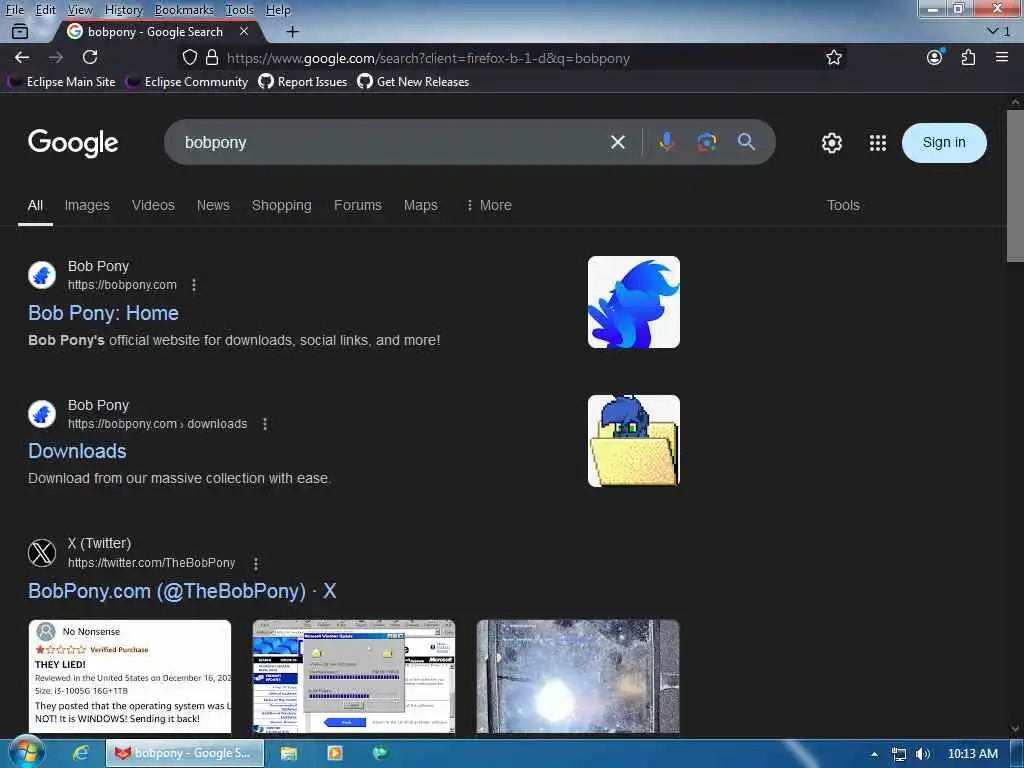Switch to the Shopping tab
Image resolution: width=1024 pixels, height=768 pixels.
[x=281, y=205]
